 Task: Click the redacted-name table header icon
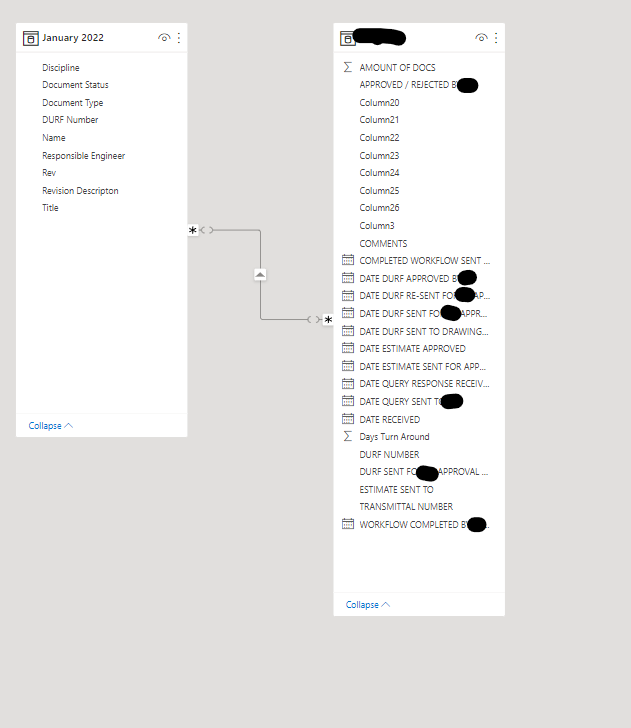tap(347, 39)
